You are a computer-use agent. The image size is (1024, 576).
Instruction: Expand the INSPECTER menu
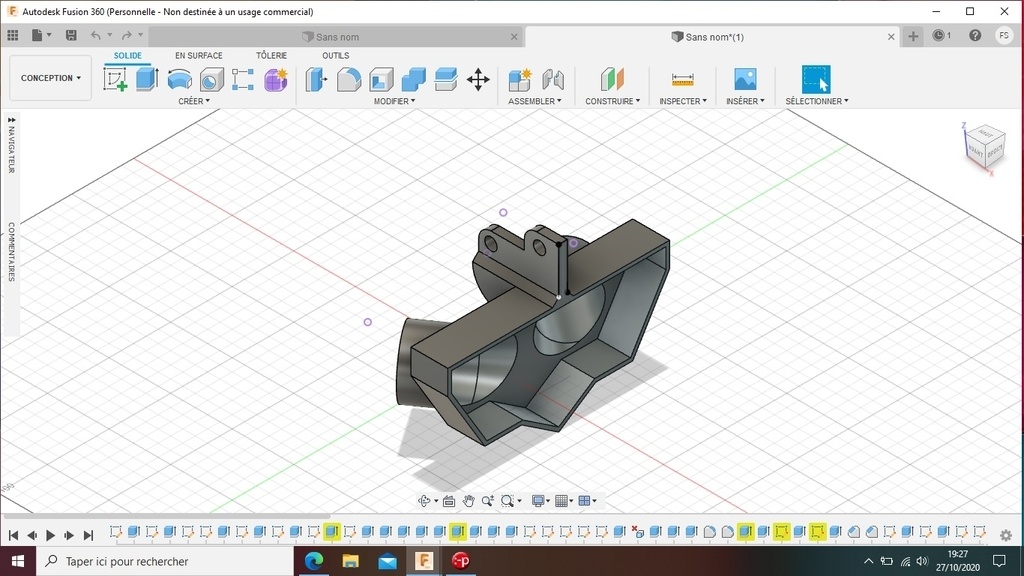[x=683, y=101]
